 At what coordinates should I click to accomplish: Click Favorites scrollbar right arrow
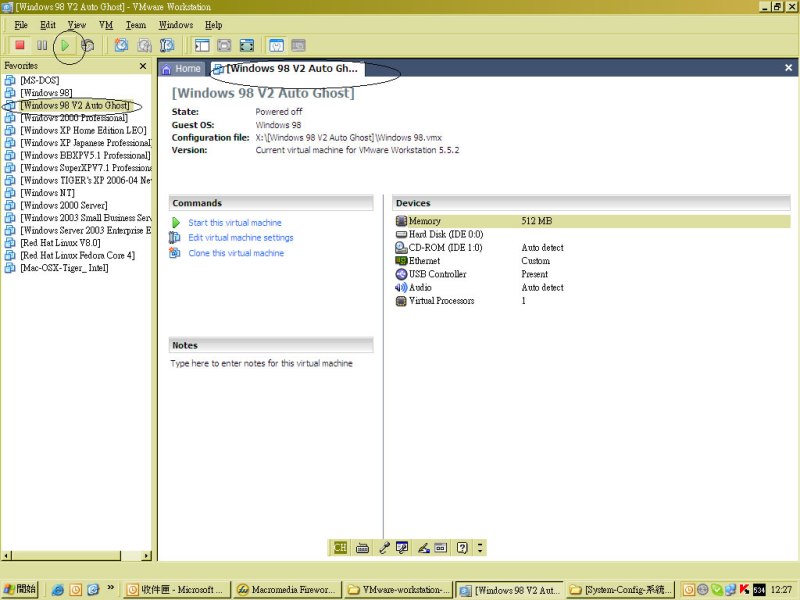pyautogui.click(x=147, y=556)
